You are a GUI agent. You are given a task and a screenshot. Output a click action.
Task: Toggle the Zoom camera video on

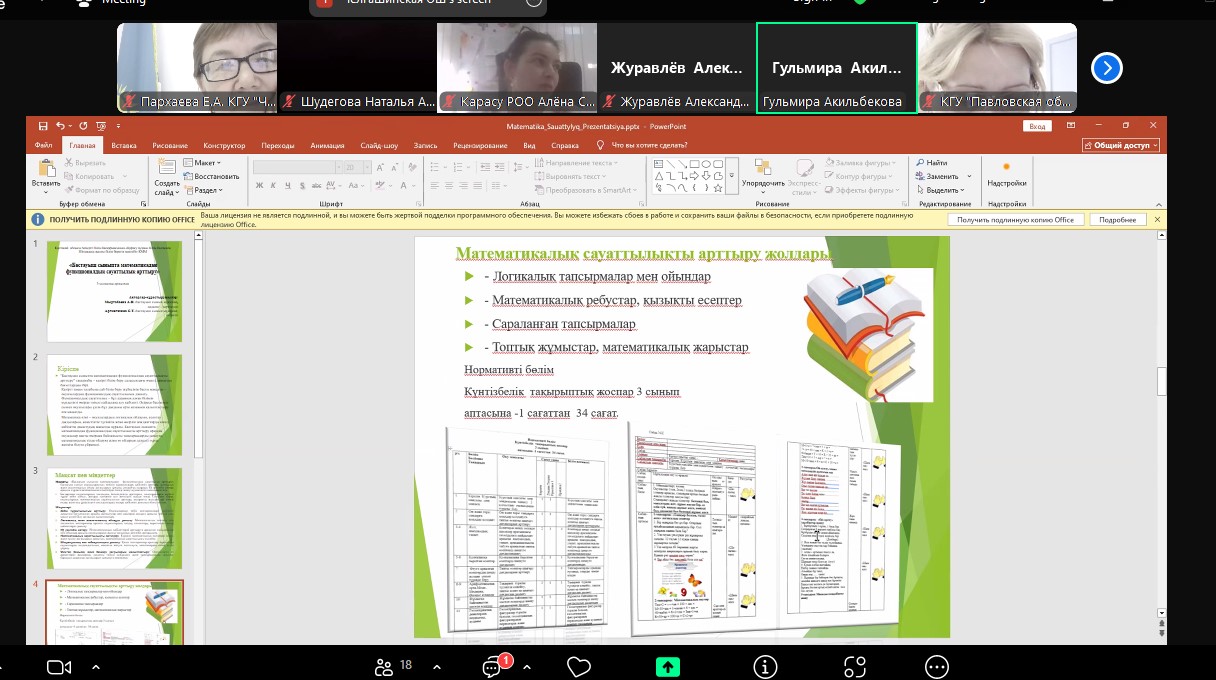60,666
